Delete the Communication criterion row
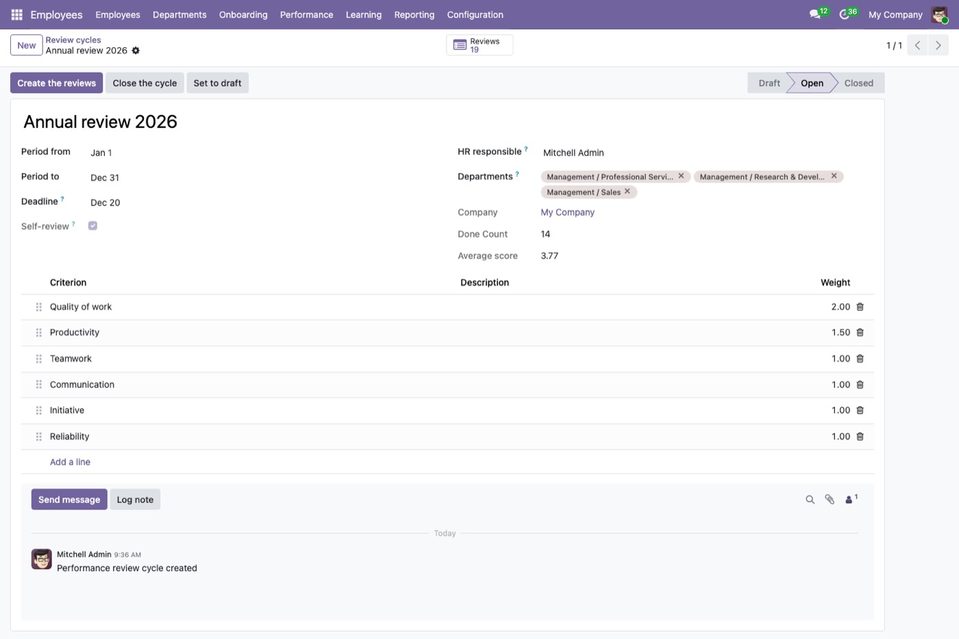This screenshot has height=639, width=959. coord(860,385)
